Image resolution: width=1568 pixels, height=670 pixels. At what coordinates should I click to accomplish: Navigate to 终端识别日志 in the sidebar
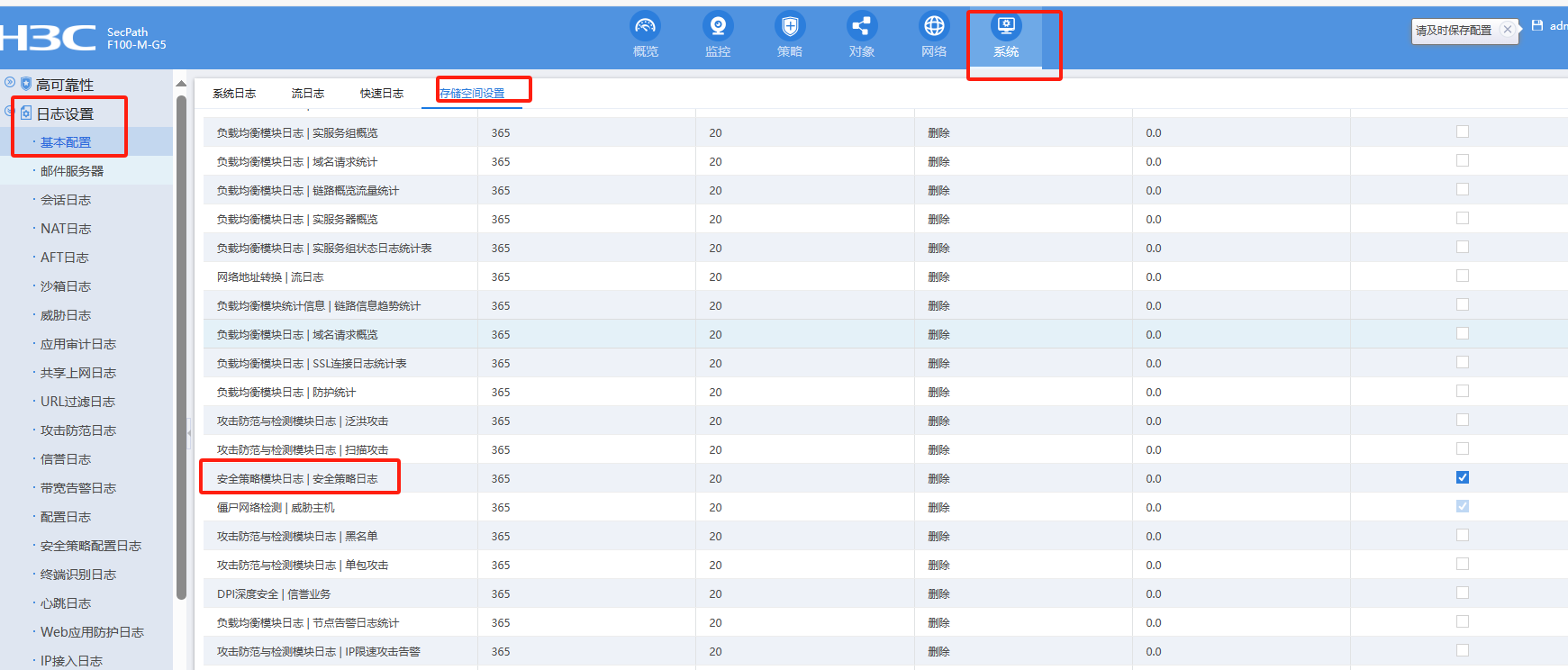coord(78,575)
